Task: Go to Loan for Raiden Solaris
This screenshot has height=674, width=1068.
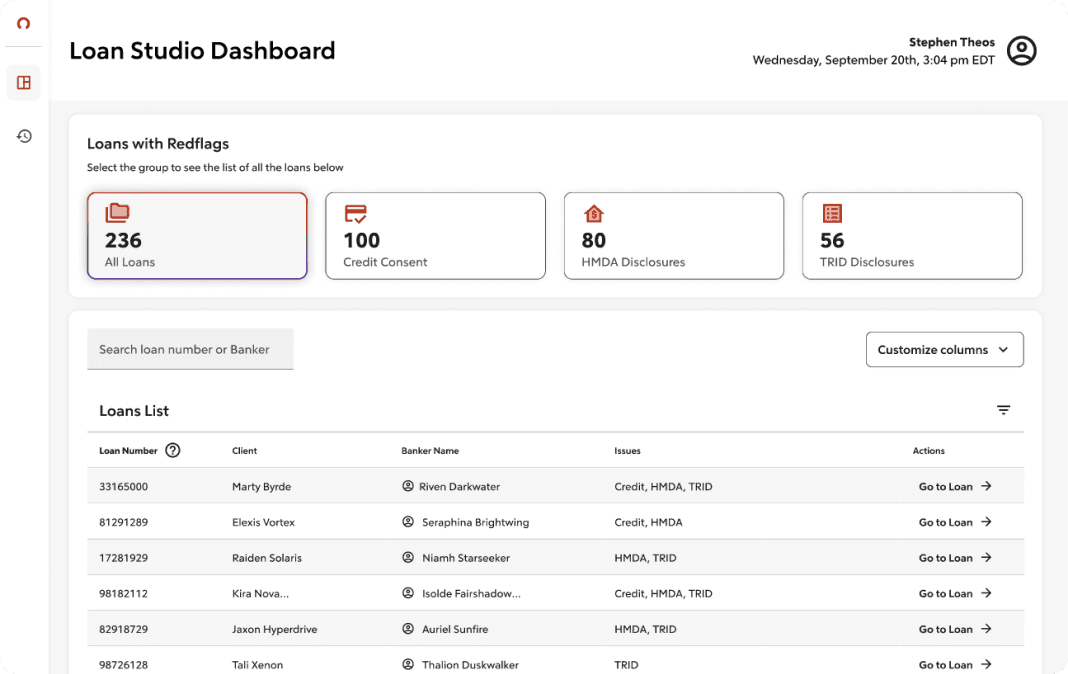Action: [x=954, y=558]
